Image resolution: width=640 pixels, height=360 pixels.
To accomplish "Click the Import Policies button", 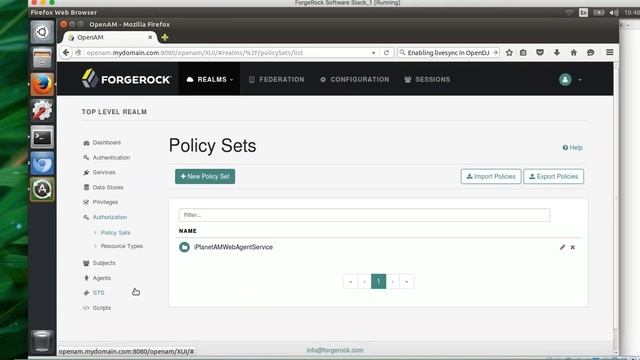I will click(491, 176).
